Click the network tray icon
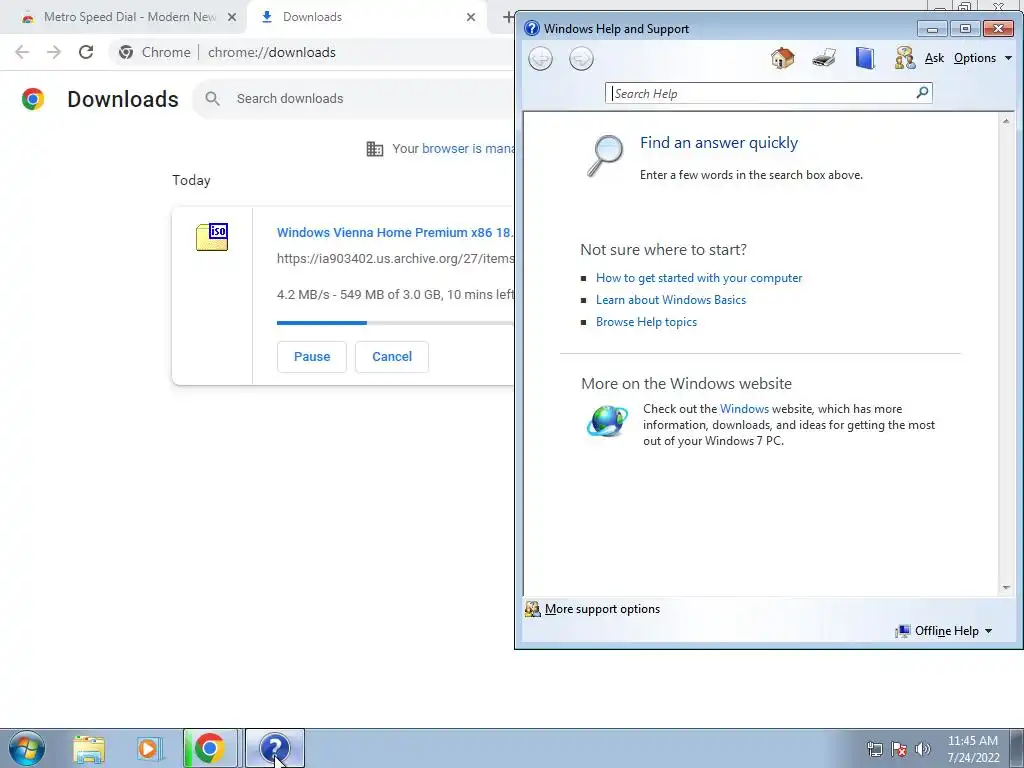The height and width of the screenshot is (768, 1024). (874, 749)
